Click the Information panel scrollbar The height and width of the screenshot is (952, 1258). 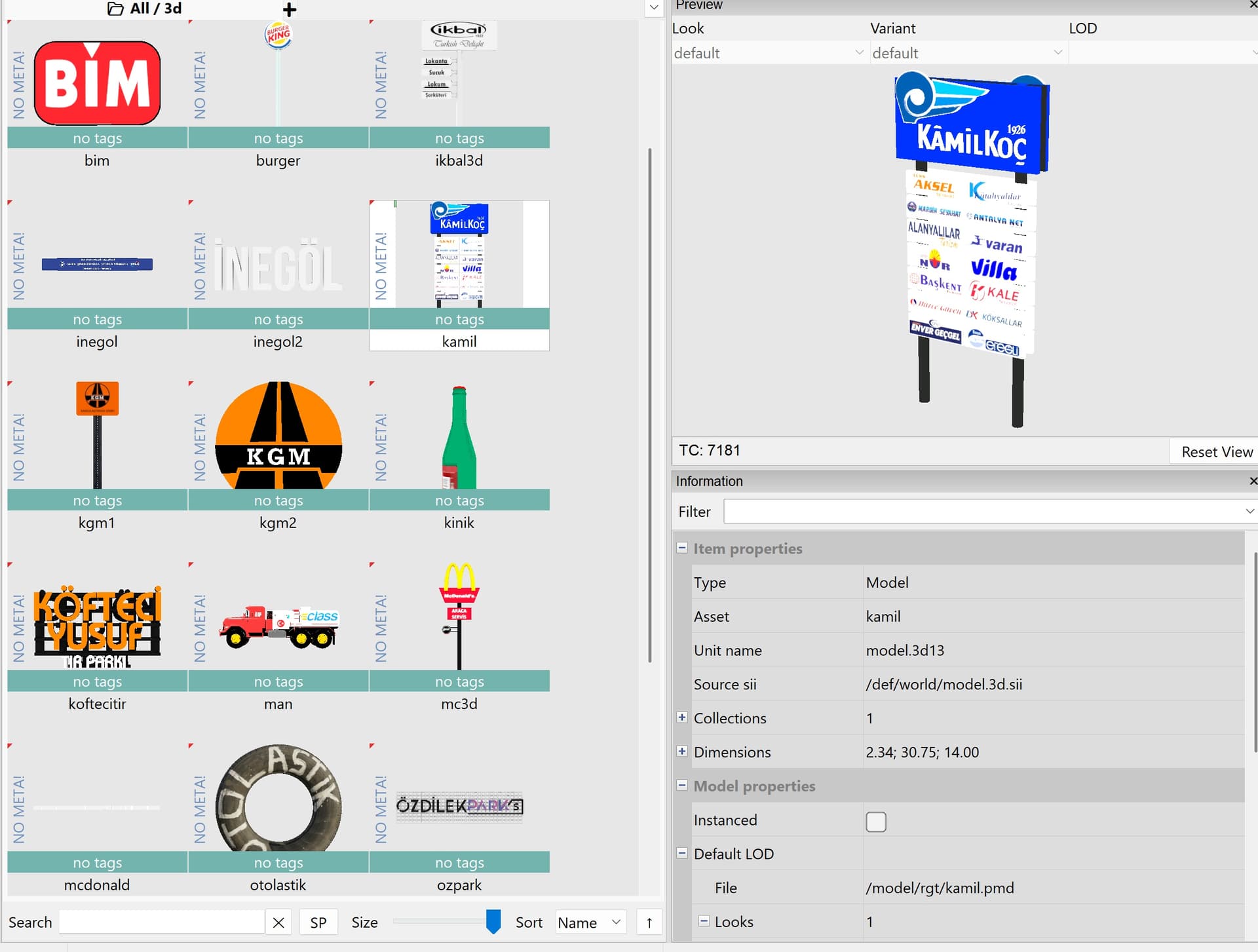point(1255,652)
